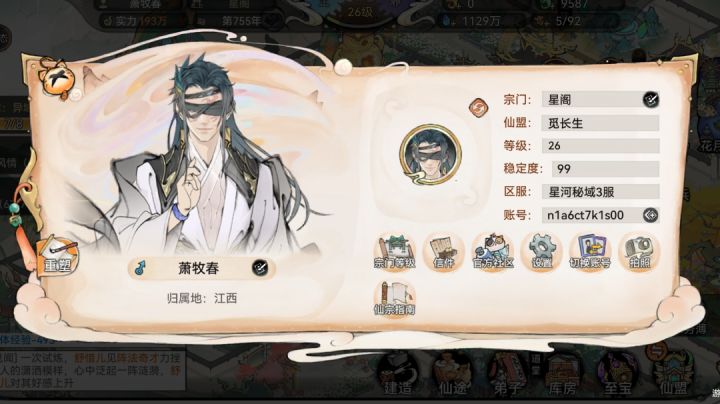This screenshot has height=404, width=720.
Task: Select the 区服 field 星河秘域3服
Action: [x=601, y=192]
